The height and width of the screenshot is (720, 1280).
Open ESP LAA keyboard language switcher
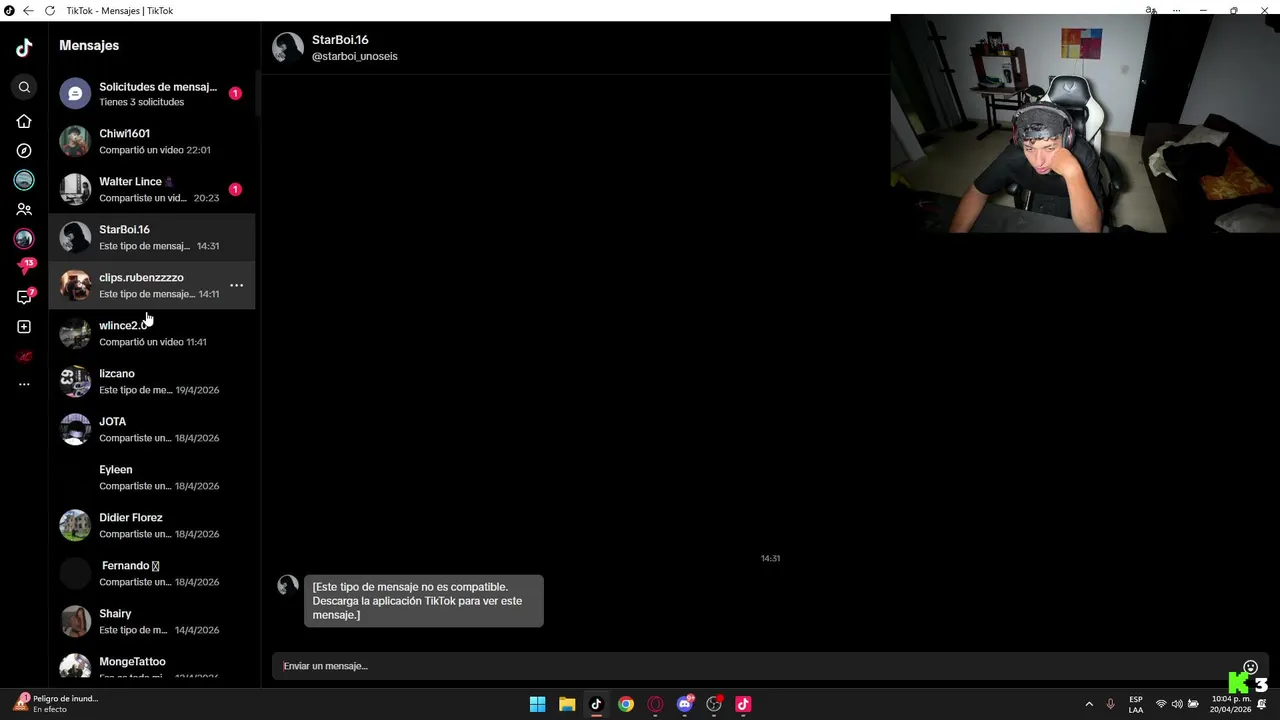coord(1136,704)
